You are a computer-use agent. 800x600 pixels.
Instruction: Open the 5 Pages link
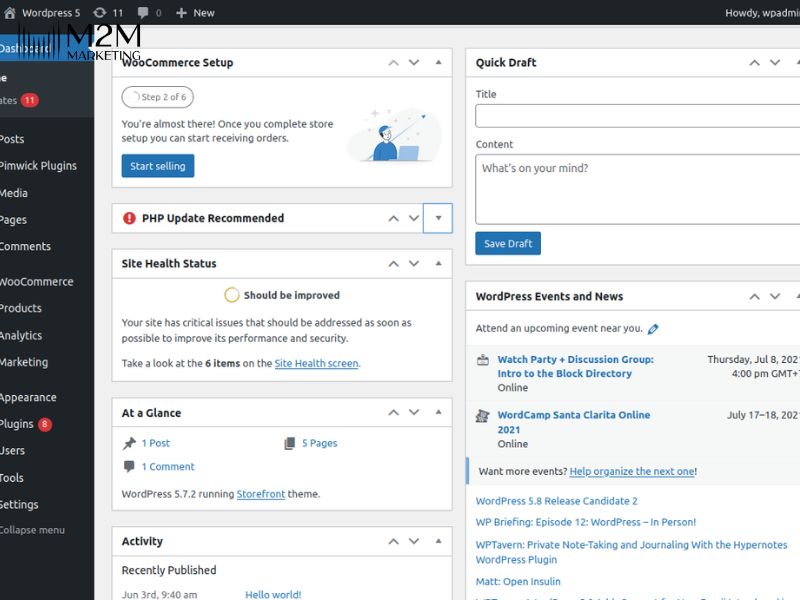point(319,443)
